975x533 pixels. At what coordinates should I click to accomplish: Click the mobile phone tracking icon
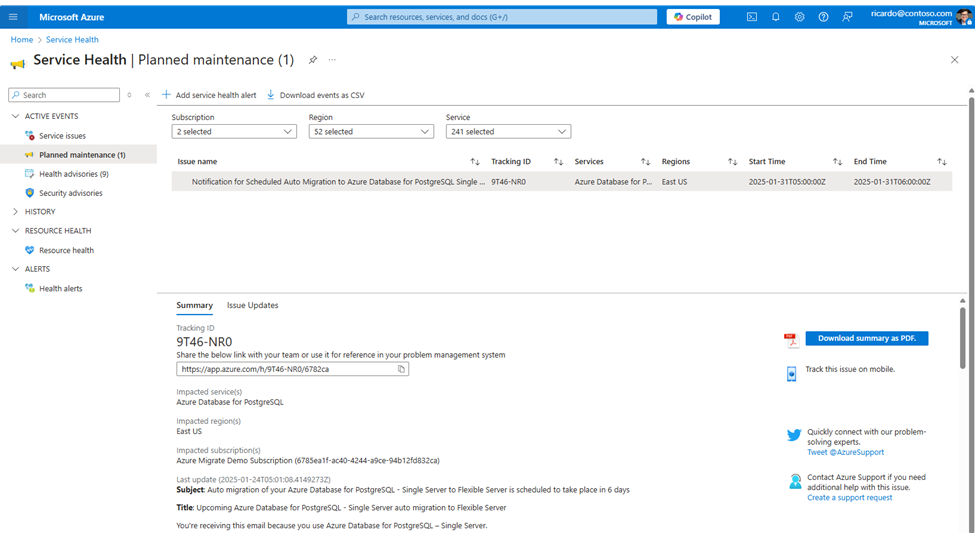[791, 374]
